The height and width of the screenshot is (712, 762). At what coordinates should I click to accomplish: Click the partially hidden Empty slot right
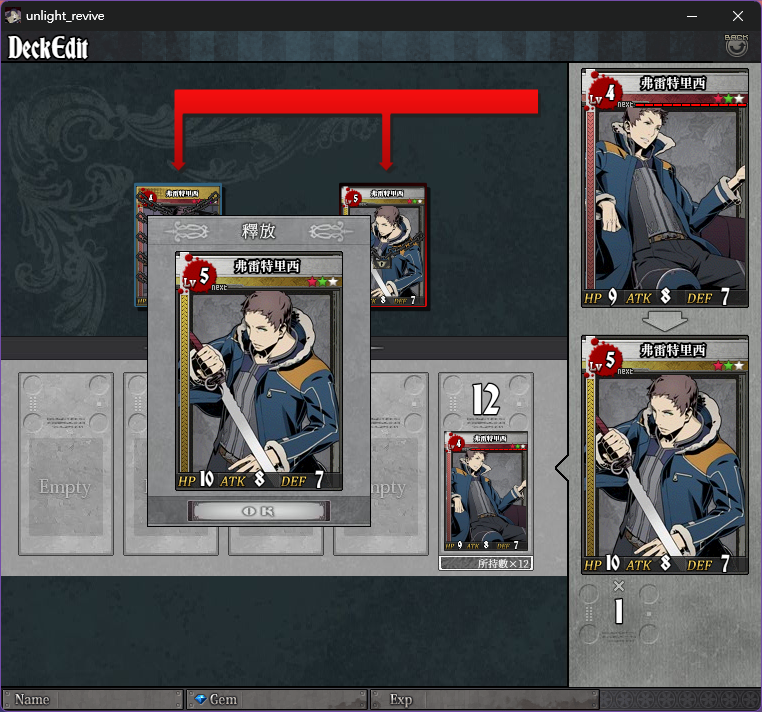click(399, 464)
